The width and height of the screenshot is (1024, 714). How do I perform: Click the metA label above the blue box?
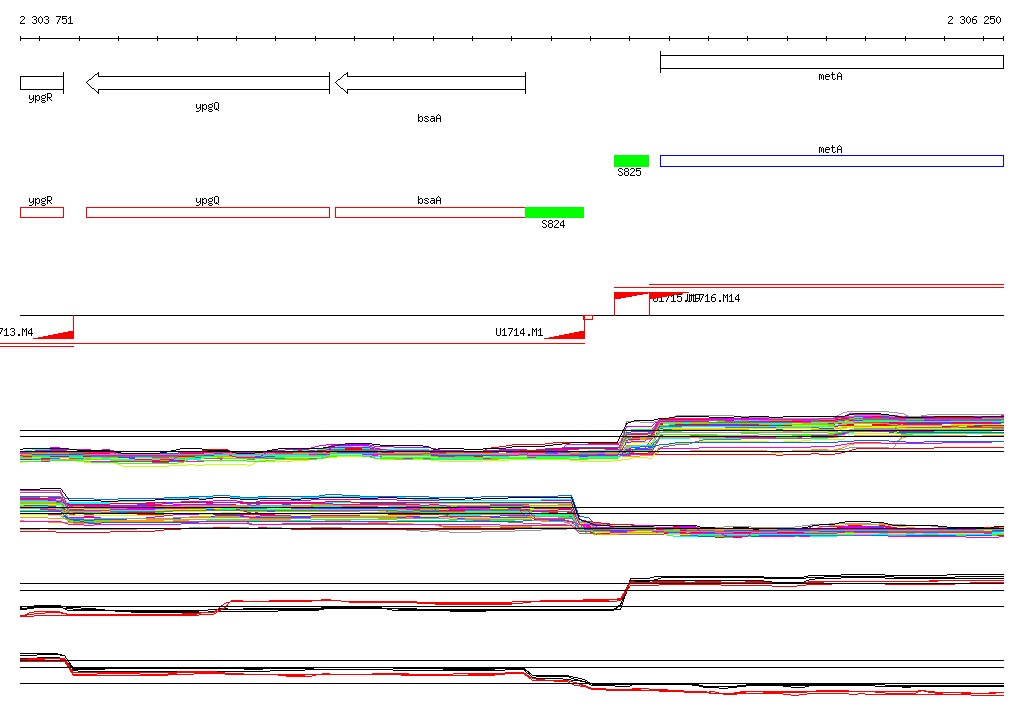pyautogui.click(x=830, y=150)
